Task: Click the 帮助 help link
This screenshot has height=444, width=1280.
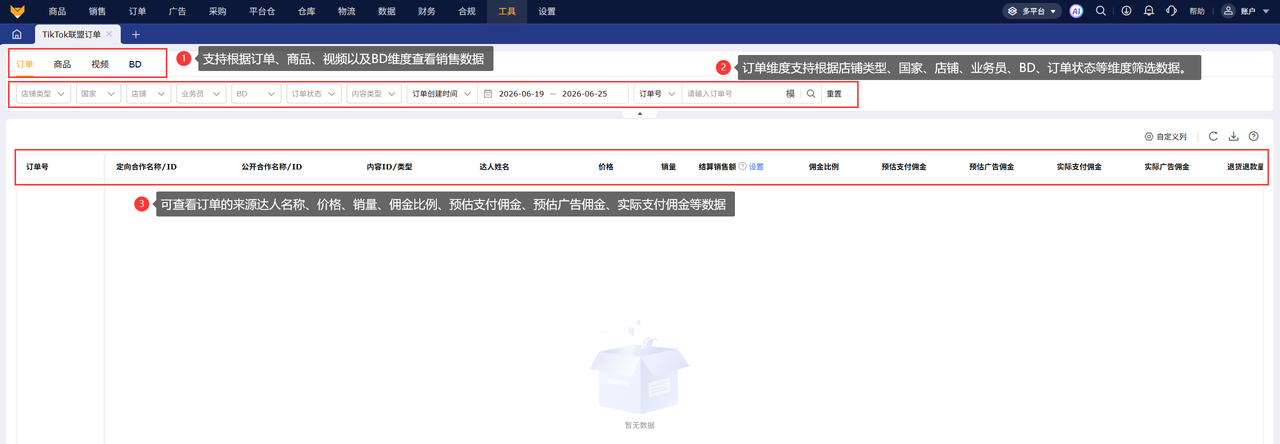Action: pos(1197,11)
